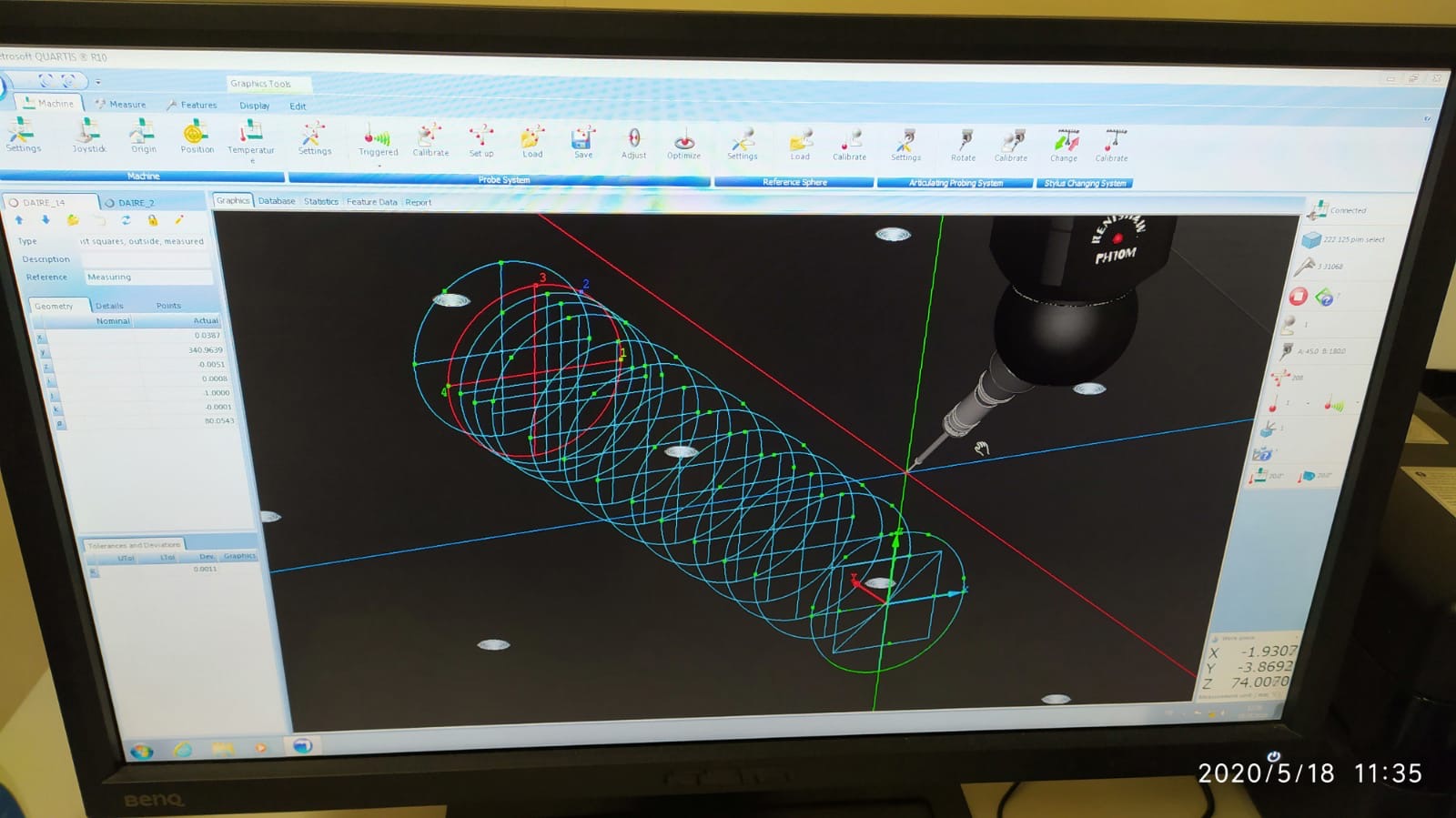Open the Statistics tab
Viewport: 1456px width, 818px height.
click(x=320, y=202)
